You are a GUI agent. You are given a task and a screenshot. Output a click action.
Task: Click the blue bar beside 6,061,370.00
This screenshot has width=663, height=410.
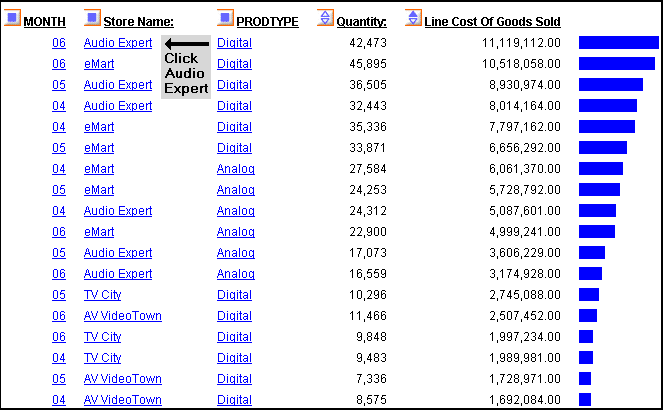(x=601, y=169)
